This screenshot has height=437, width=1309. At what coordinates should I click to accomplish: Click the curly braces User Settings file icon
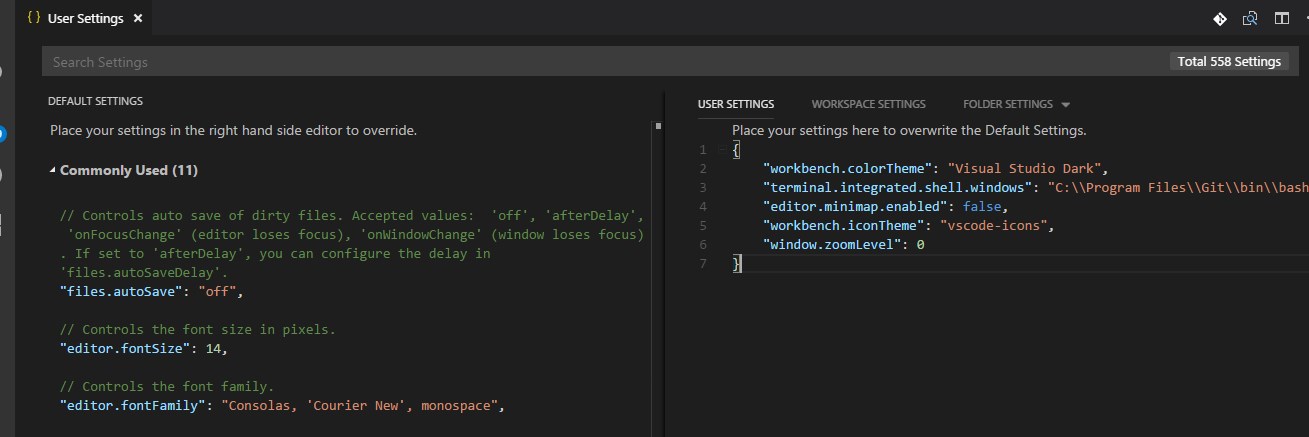click(x=33, y=18)
